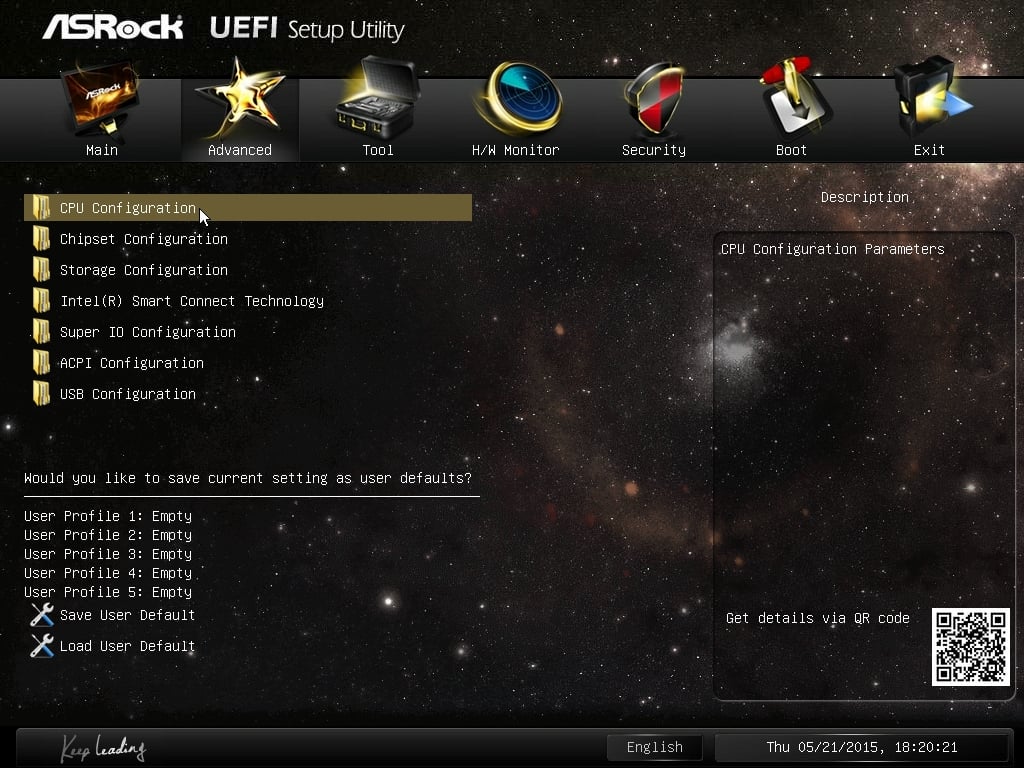Switch to the Exit tab label
Screen dimensions: 1024x768
pyautogui.click(x=929, y=150)
